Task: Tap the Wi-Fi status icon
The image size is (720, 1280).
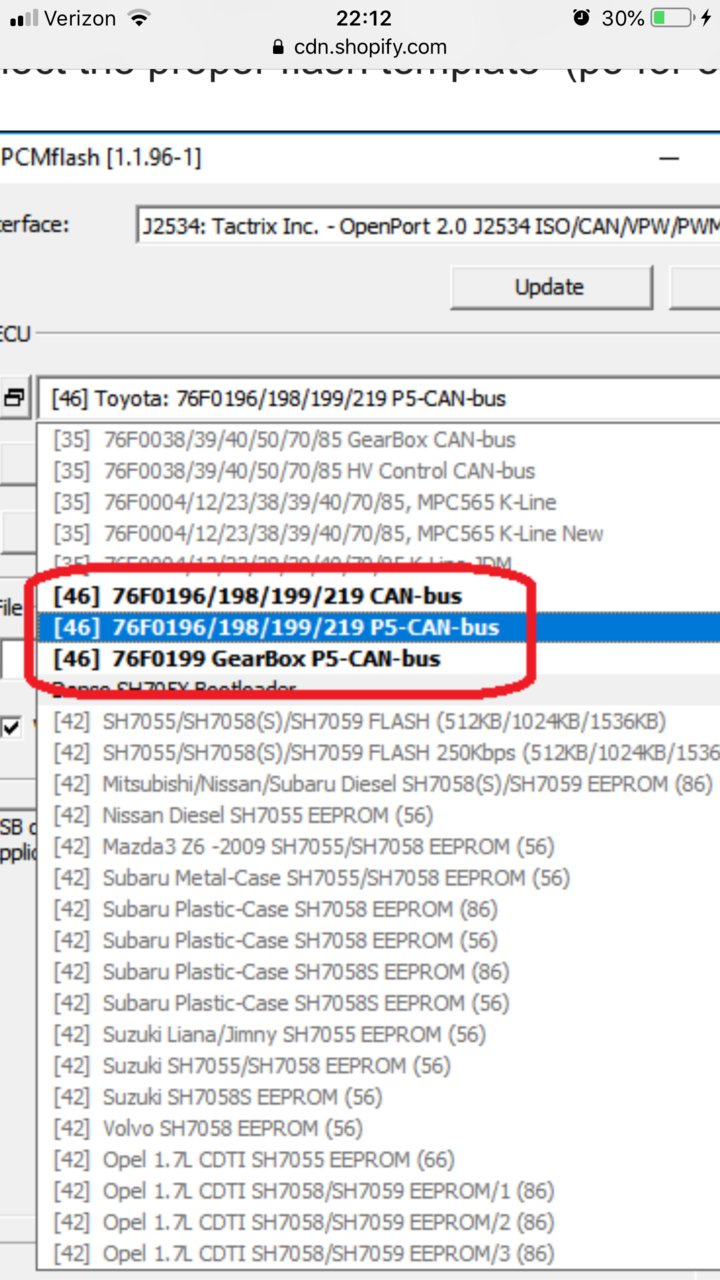Action: pos(140,18)
